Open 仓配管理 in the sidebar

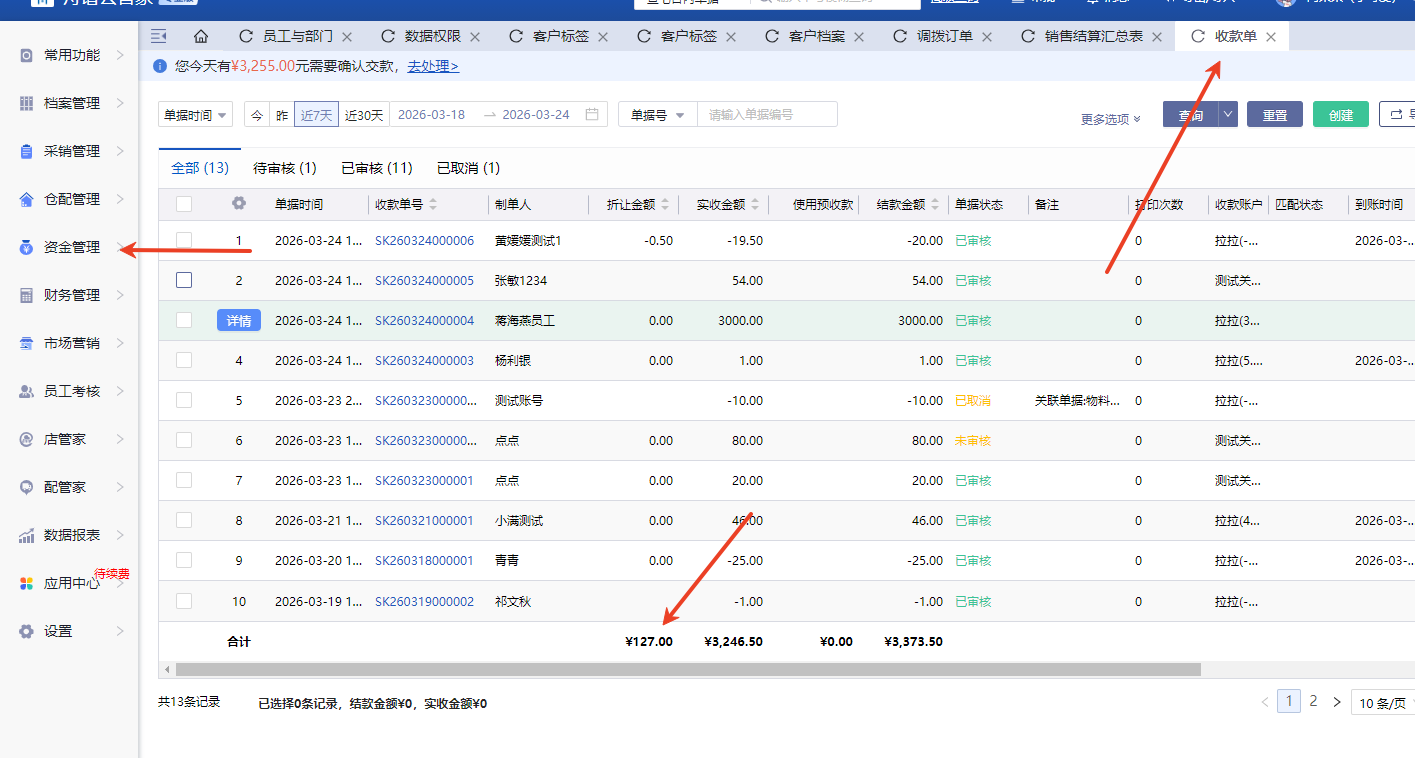72,200
